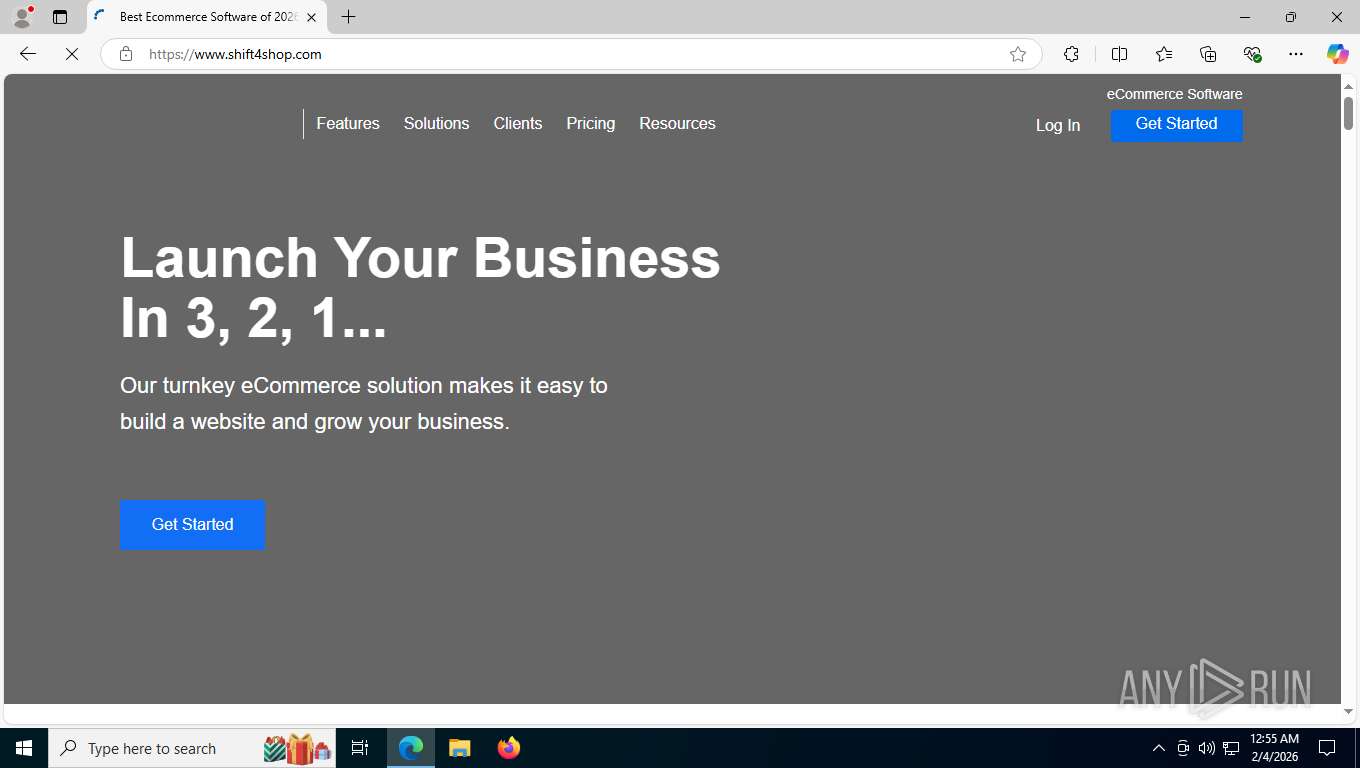Open Solutions menu

pos(436,123)
